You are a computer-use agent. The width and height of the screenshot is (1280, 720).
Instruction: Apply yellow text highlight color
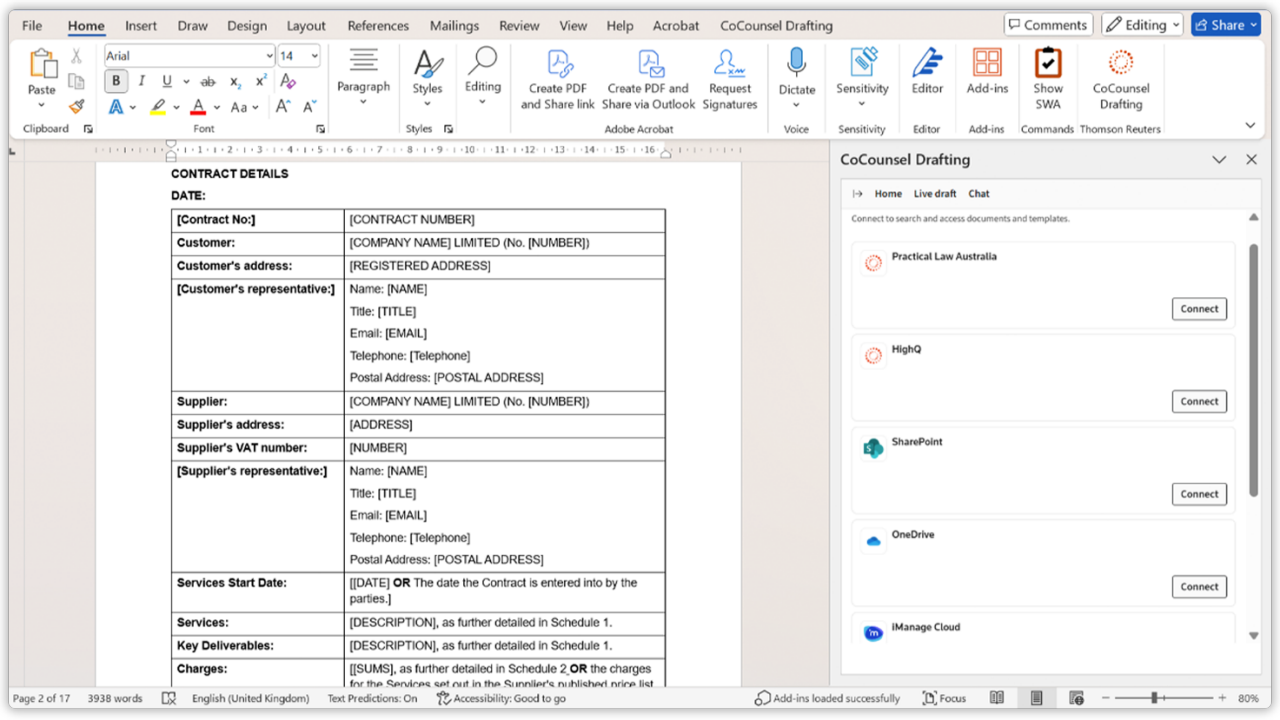pos(158,107)
